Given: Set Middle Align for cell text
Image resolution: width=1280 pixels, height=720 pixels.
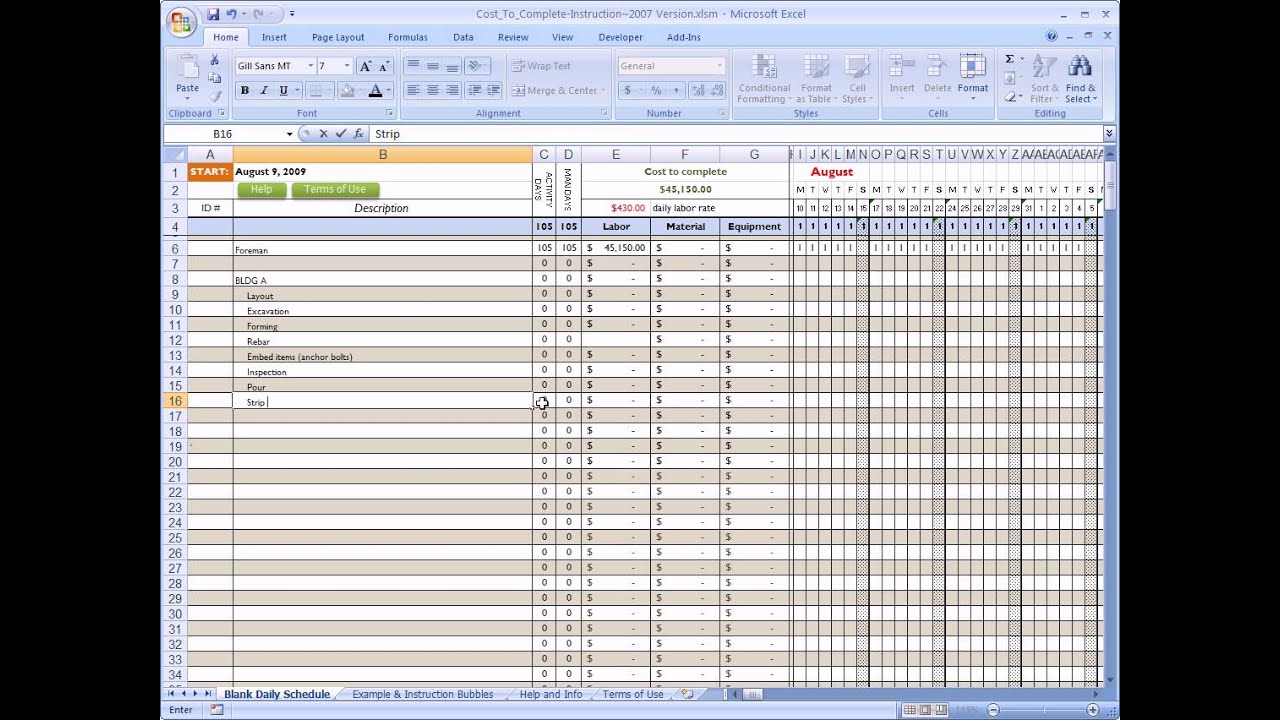Looking at the screenshot, I should coord(432,66).
